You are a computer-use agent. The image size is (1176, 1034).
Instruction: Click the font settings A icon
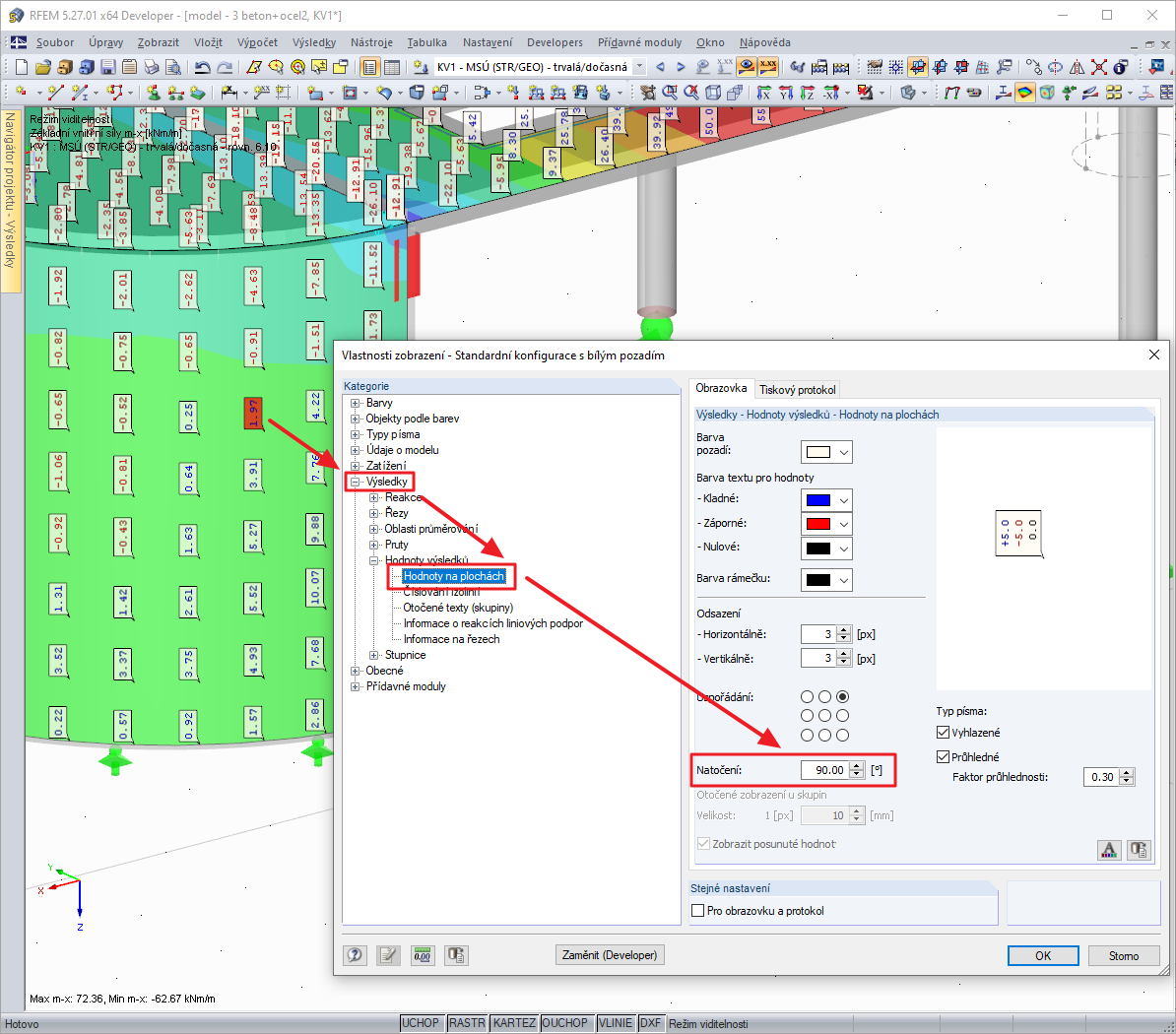click(x=1109, y=850)
